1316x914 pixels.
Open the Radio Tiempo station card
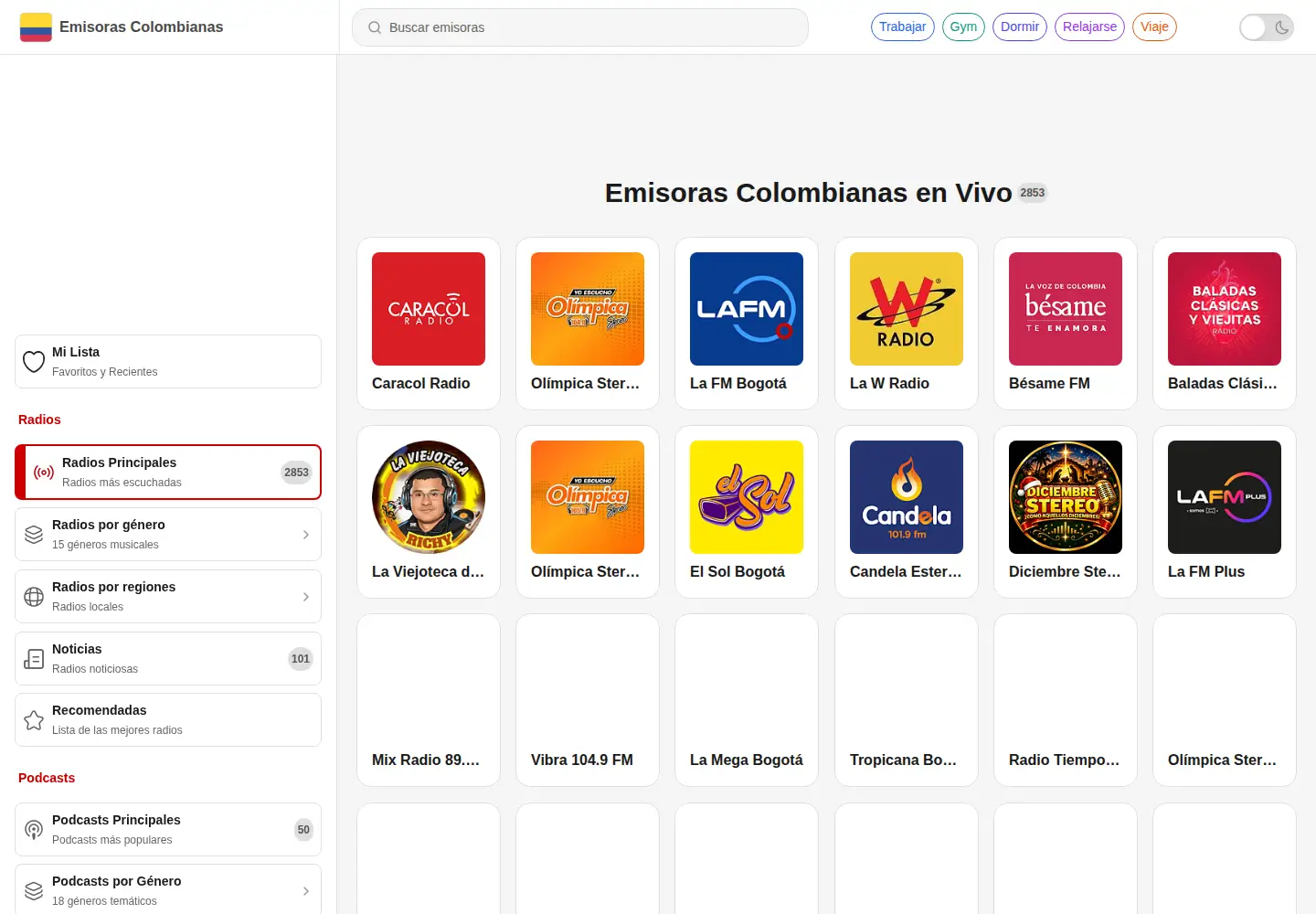[x=1066, y=700]
